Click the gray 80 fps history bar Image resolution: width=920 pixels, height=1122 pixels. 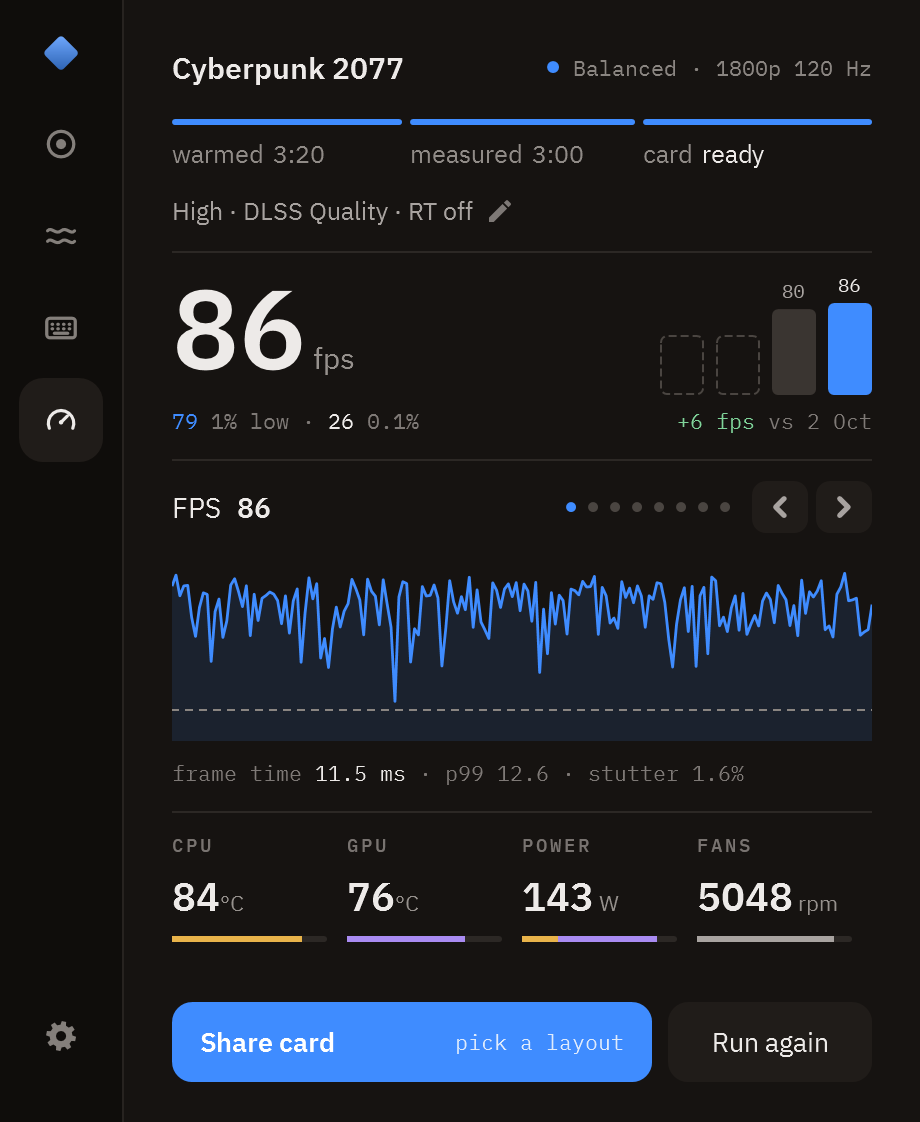(793, 352)
